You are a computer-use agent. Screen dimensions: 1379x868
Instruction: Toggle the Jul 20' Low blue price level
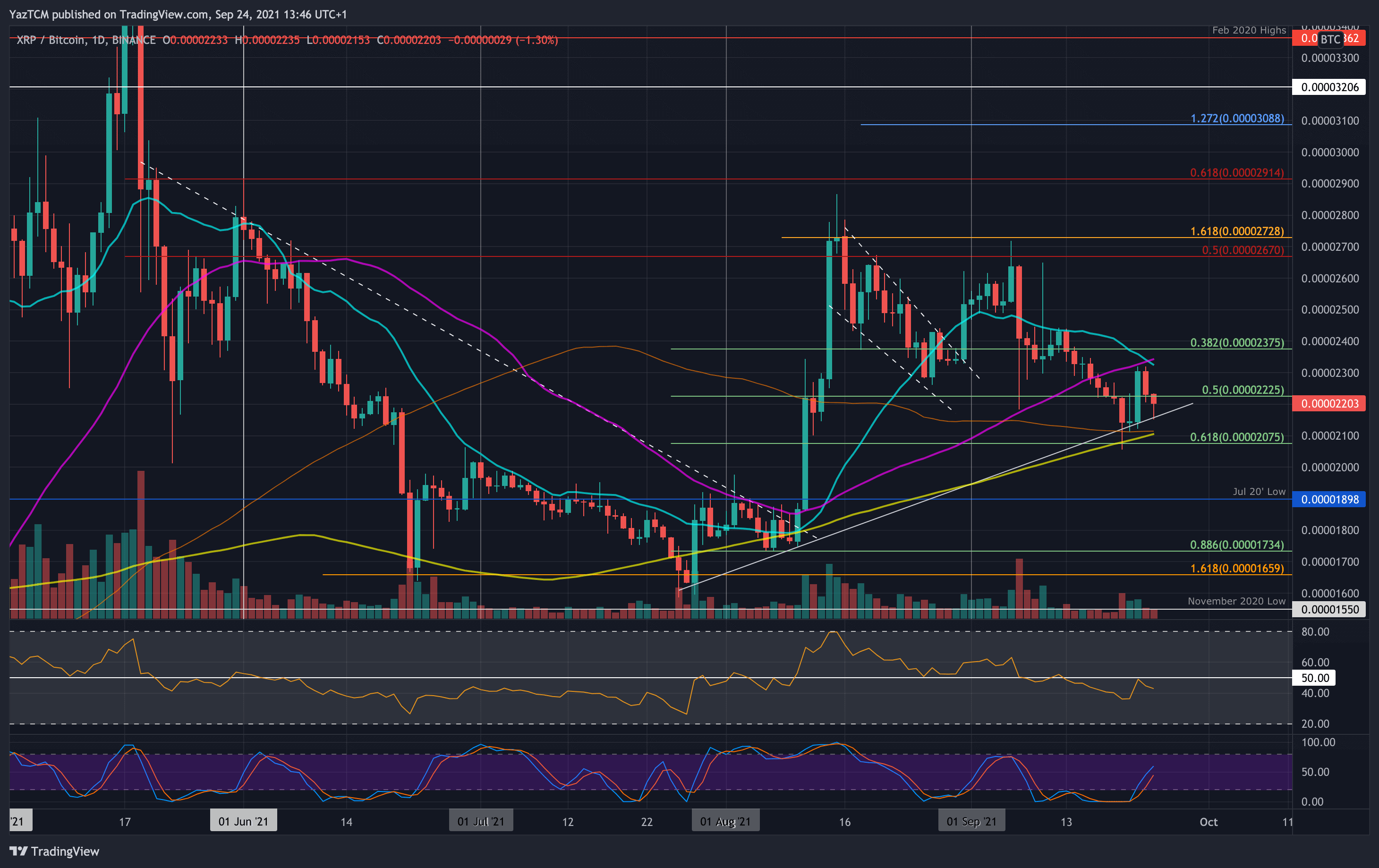pyautogui.click(x=859, y=499)
